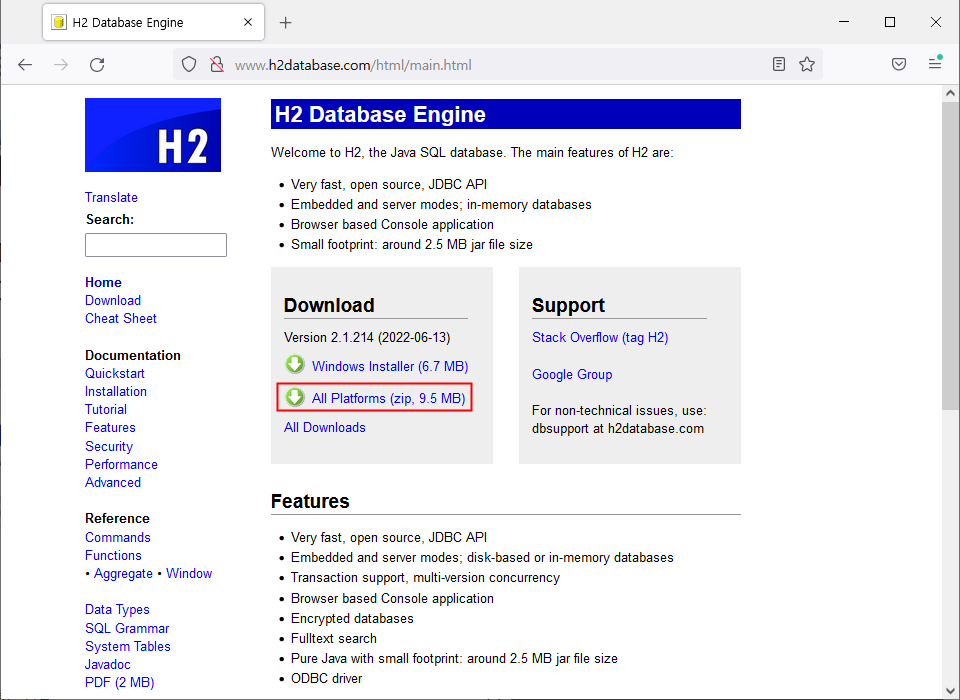The height and width of the screenshot is (700, 960).
Task: Go back using the browser back arrow
Action: tap(25, 65)
